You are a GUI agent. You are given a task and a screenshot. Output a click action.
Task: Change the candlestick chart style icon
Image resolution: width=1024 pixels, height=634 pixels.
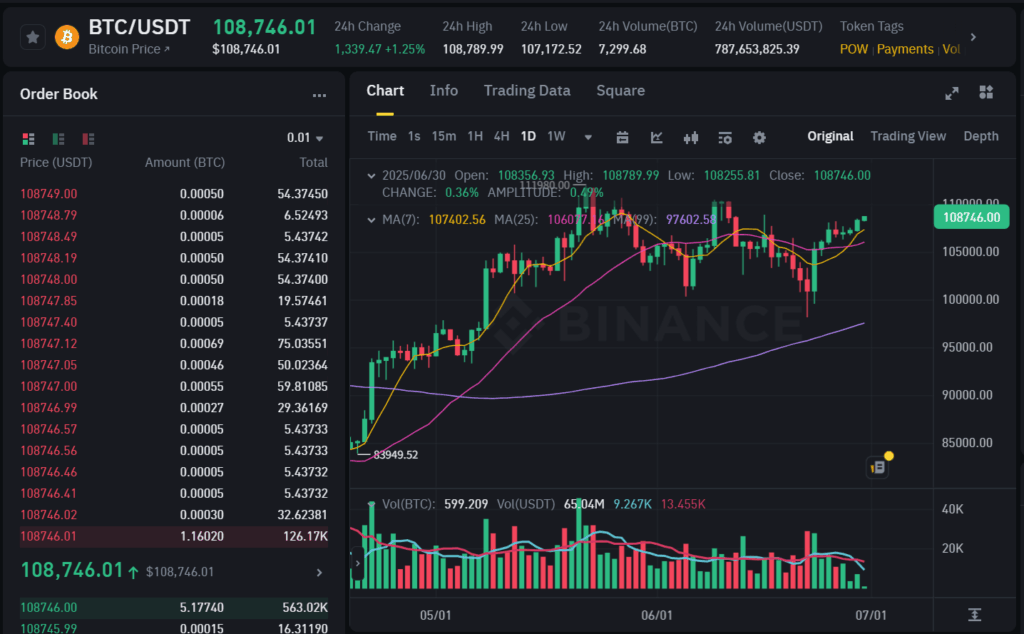click(x=690, y=137)
